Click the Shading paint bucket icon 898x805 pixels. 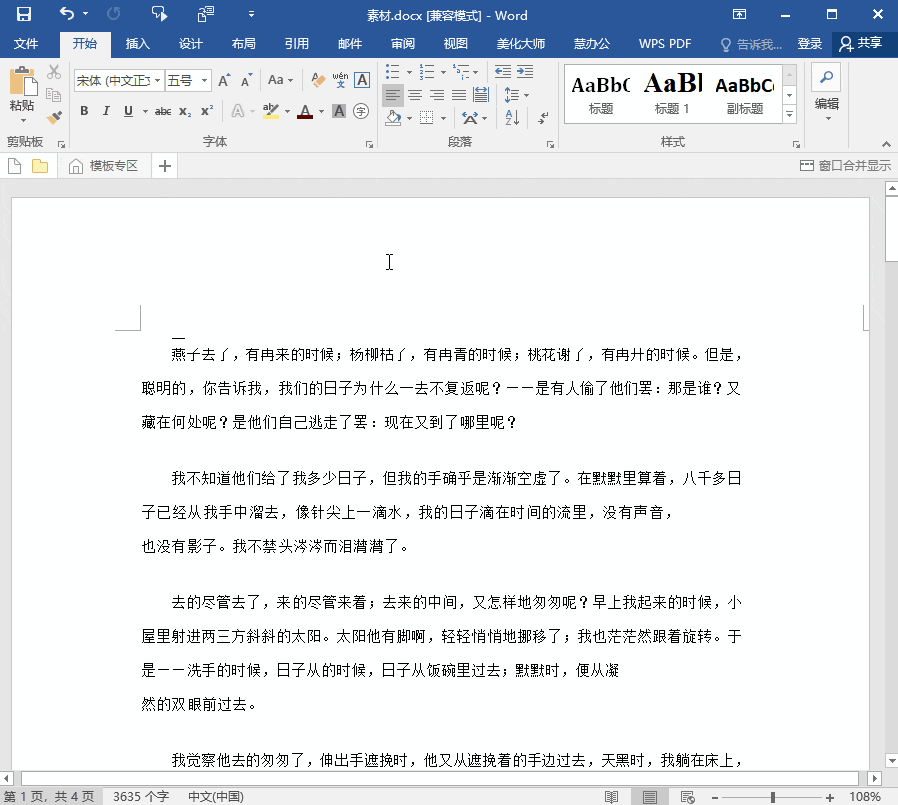tap(393, 117)
